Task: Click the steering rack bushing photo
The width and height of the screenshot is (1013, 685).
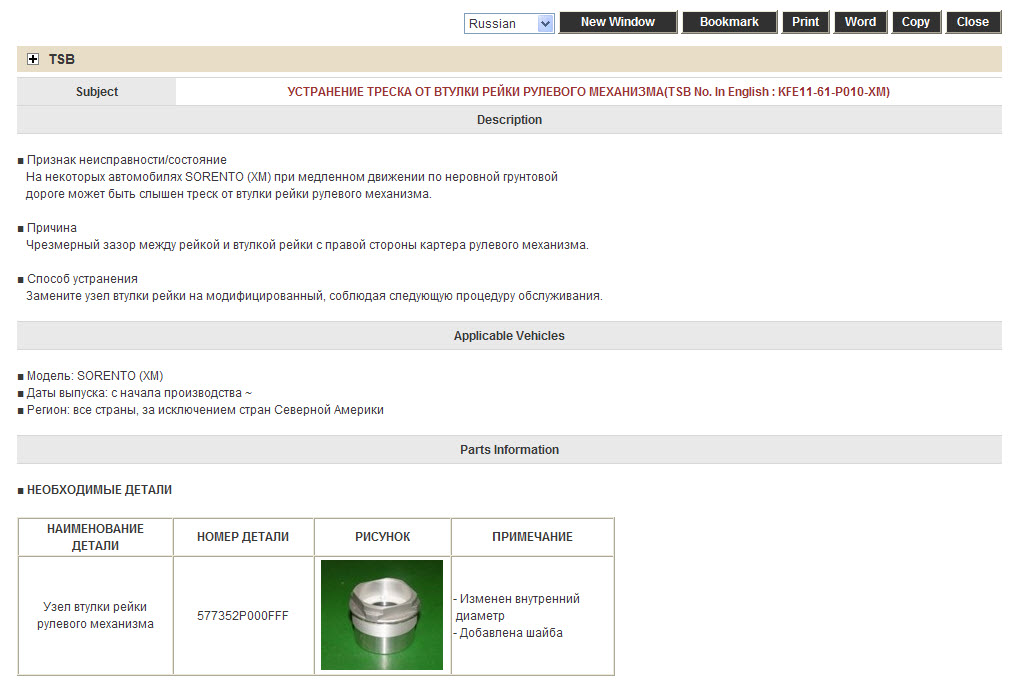Action: point(382,615)
